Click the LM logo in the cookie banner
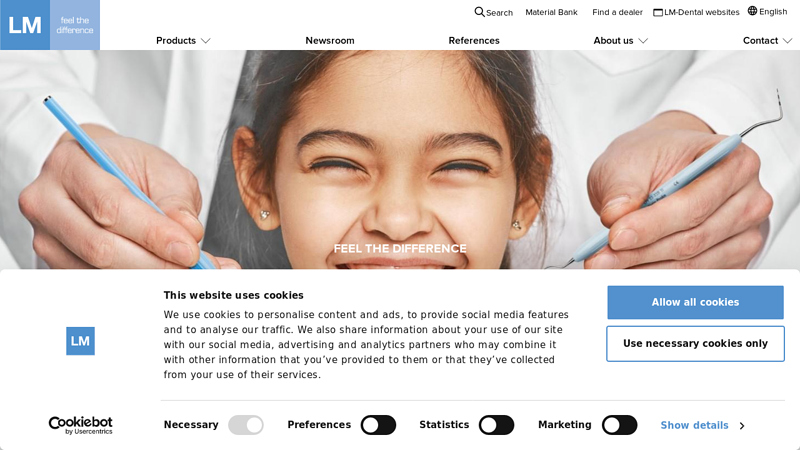This screenshot has height=450, width=800. click(80, 341)
